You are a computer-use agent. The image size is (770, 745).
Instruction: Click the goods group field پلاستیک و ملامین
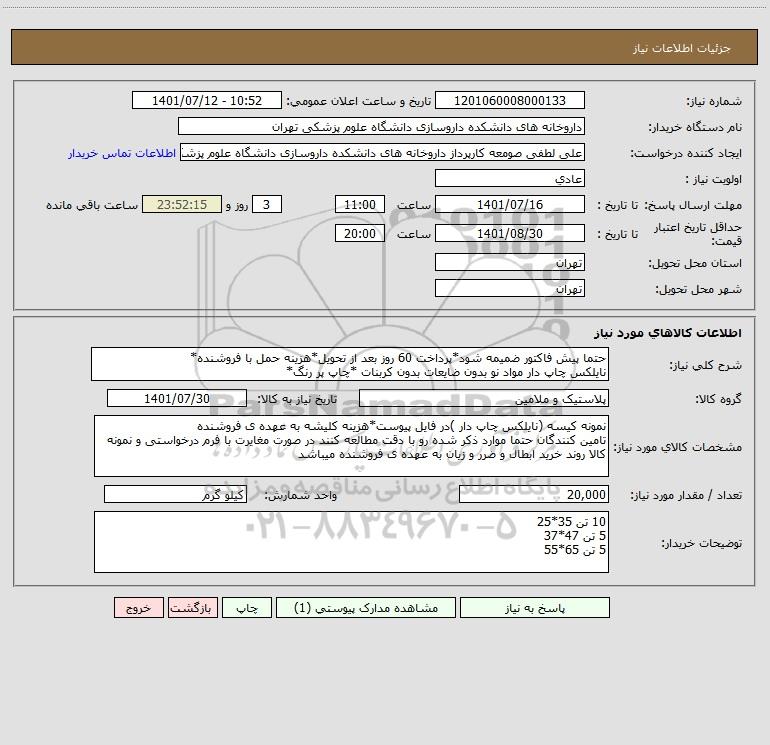[x=484, y=398]
